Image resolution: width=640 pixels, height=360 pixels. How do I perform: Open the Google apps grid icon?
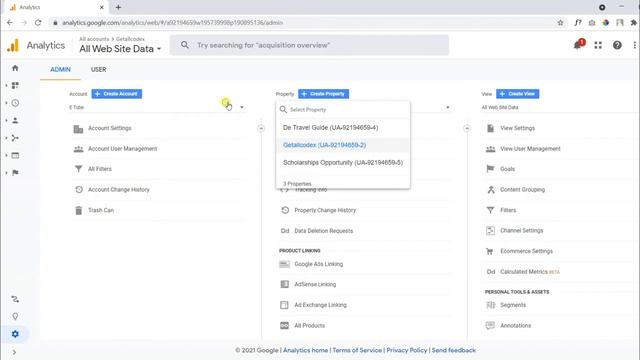pos(598,45)
